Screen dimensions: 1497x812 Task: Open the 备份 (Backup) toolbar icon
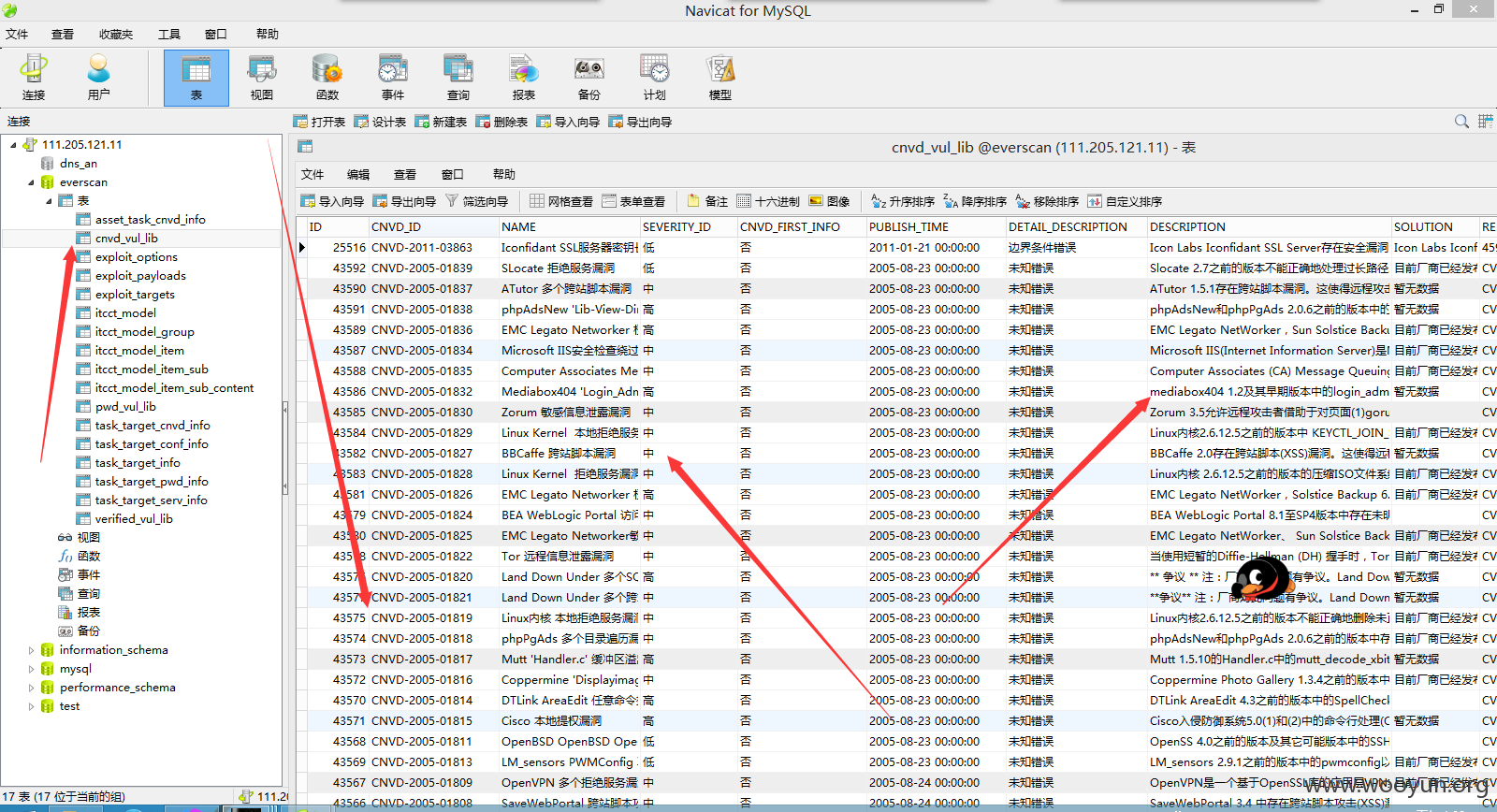pyautogui.click(x=589, y=78)
